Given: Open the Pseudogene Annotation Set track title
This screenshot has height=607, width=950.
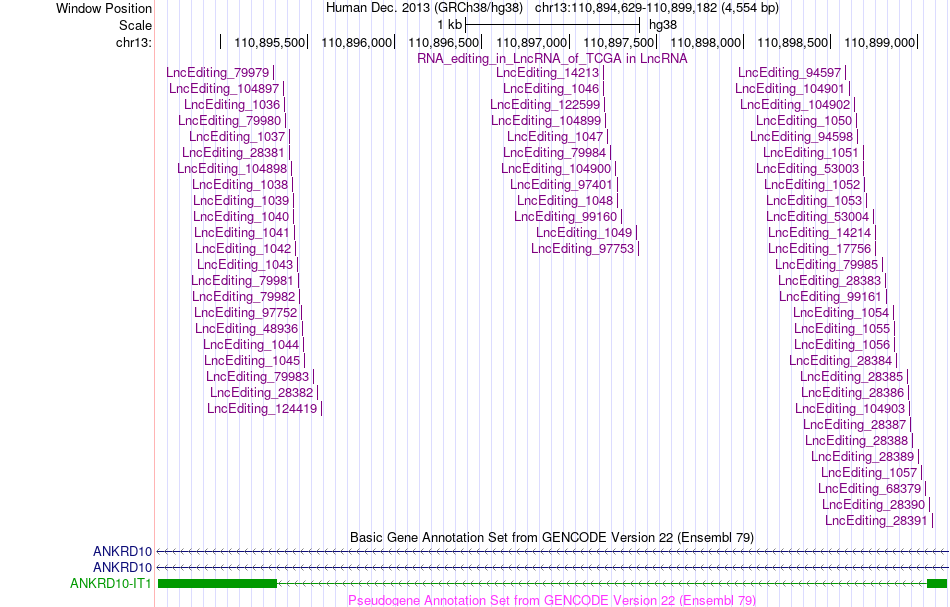Looking at the screenshot, I should (552, 600).
